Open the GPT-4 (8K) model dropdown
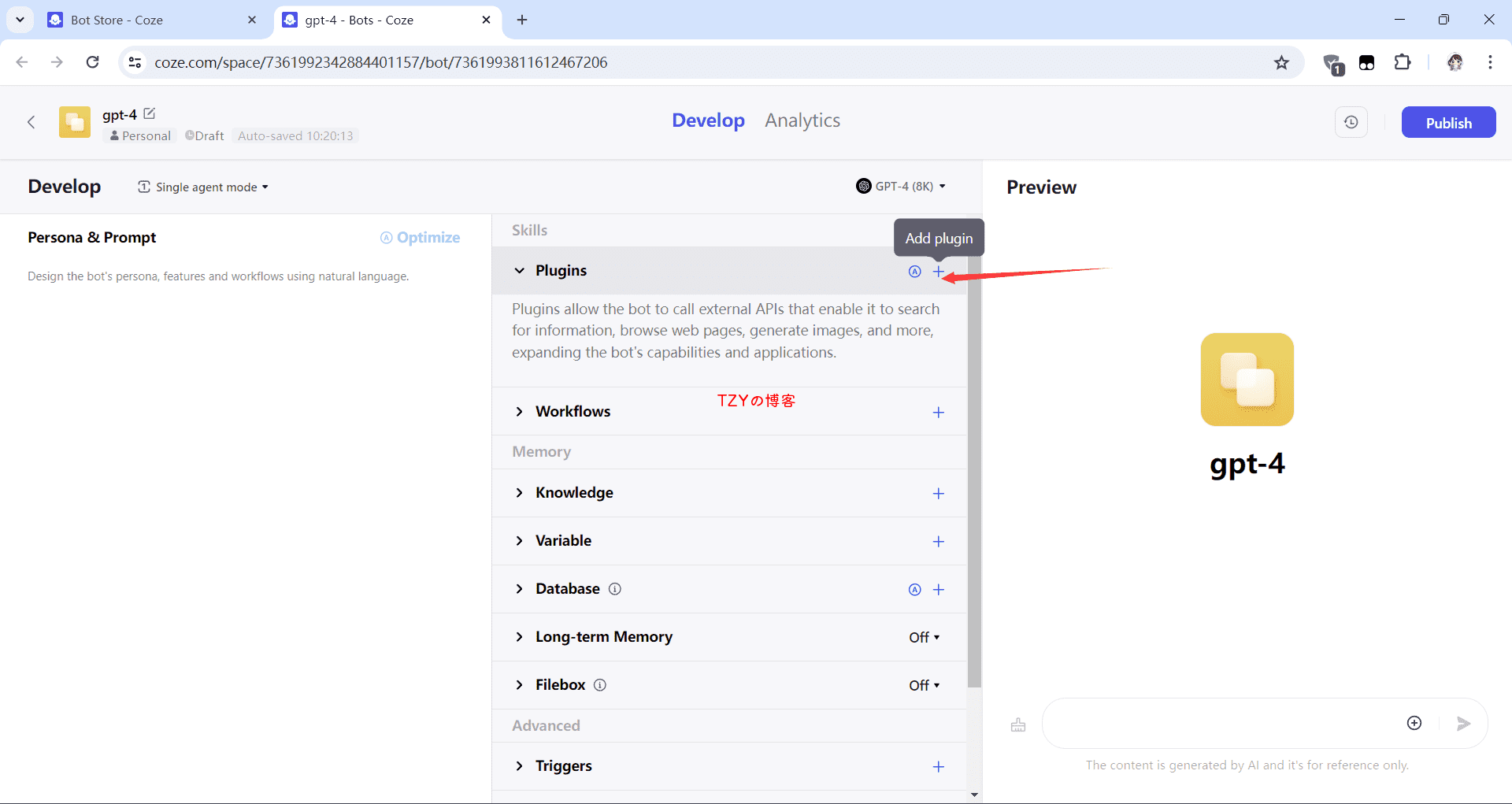The height and width of the screenshot is (804, 1512). pos(901,187)
